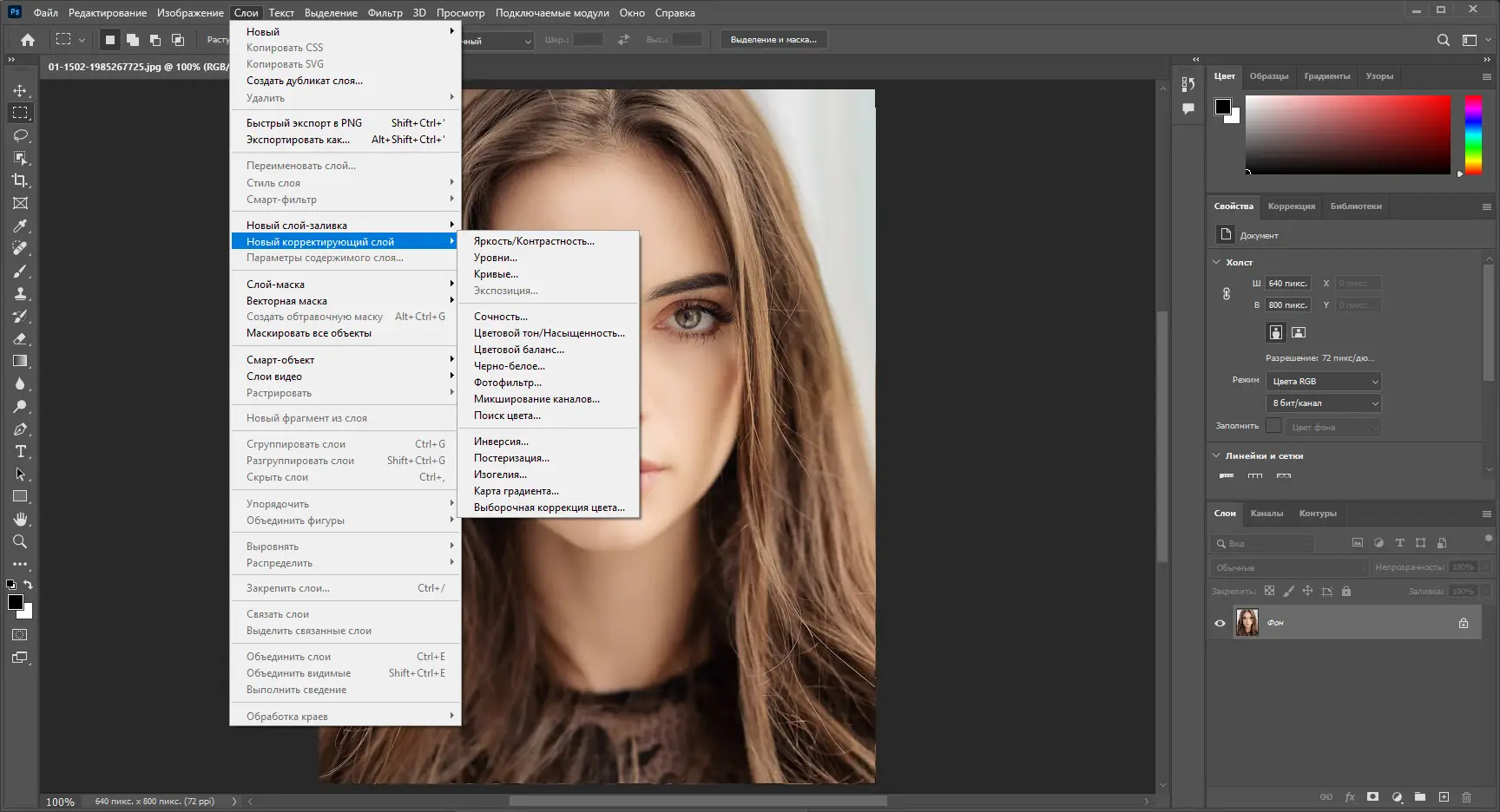
Task: Collapse the Холст section
Action: click(x=1216, y=262)
